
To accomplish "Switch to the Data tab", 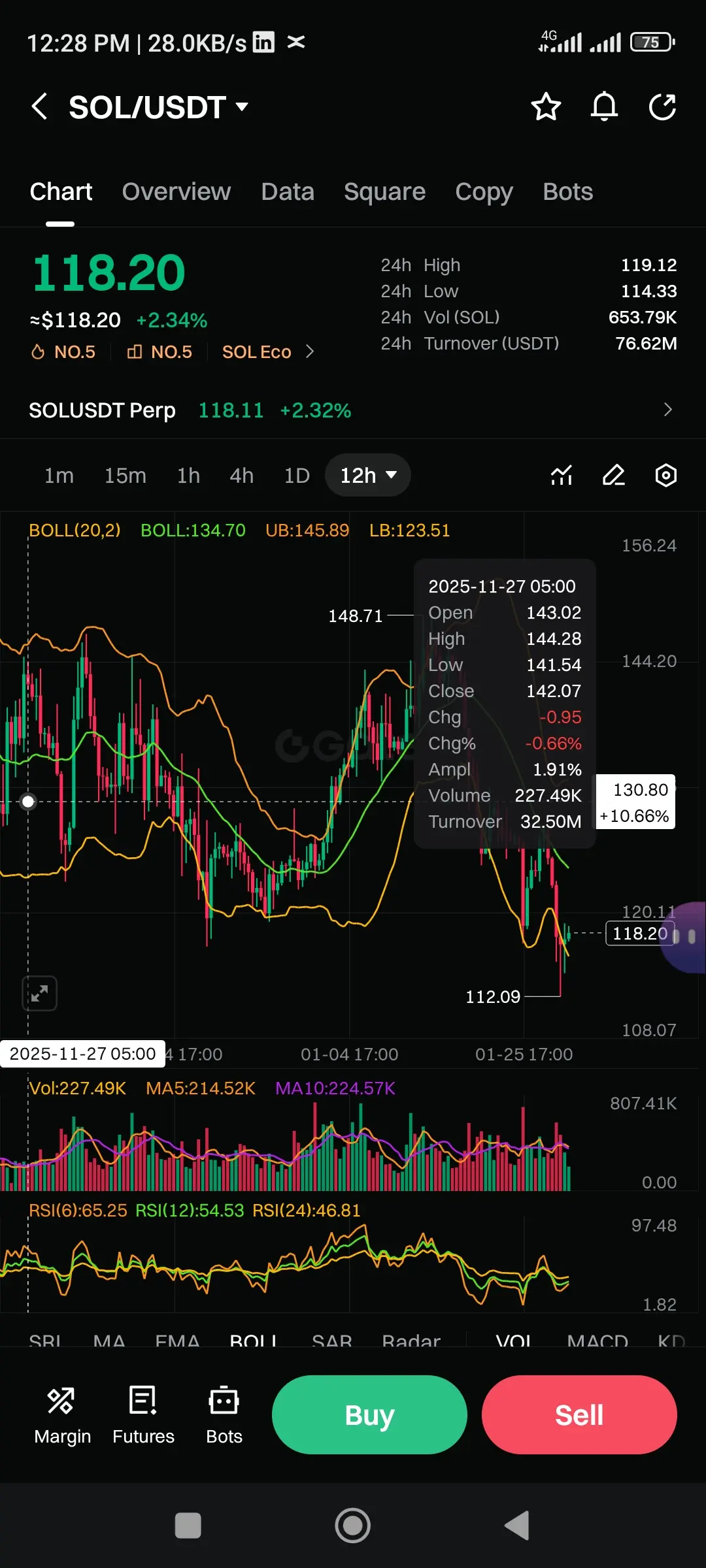I will click(288, 192).
